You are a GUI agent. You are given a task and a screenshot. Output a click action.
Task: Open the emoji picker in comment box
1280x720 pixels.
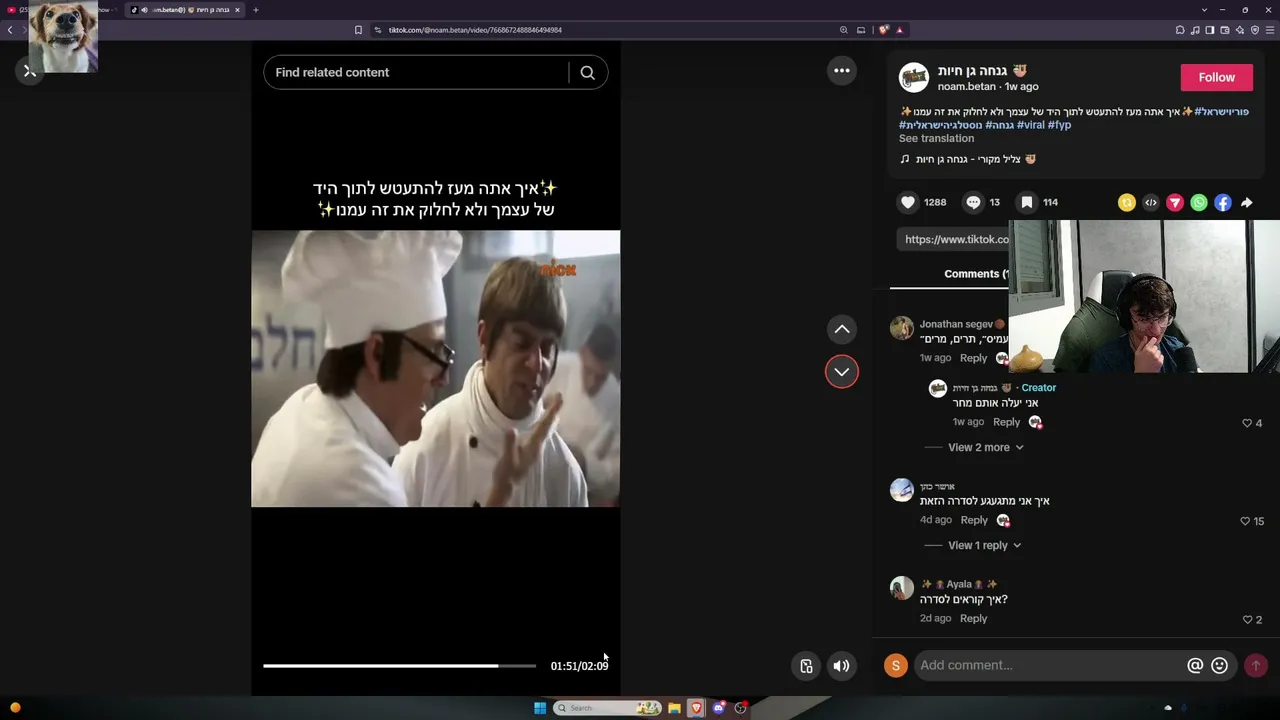click(x=1219, y=665)
